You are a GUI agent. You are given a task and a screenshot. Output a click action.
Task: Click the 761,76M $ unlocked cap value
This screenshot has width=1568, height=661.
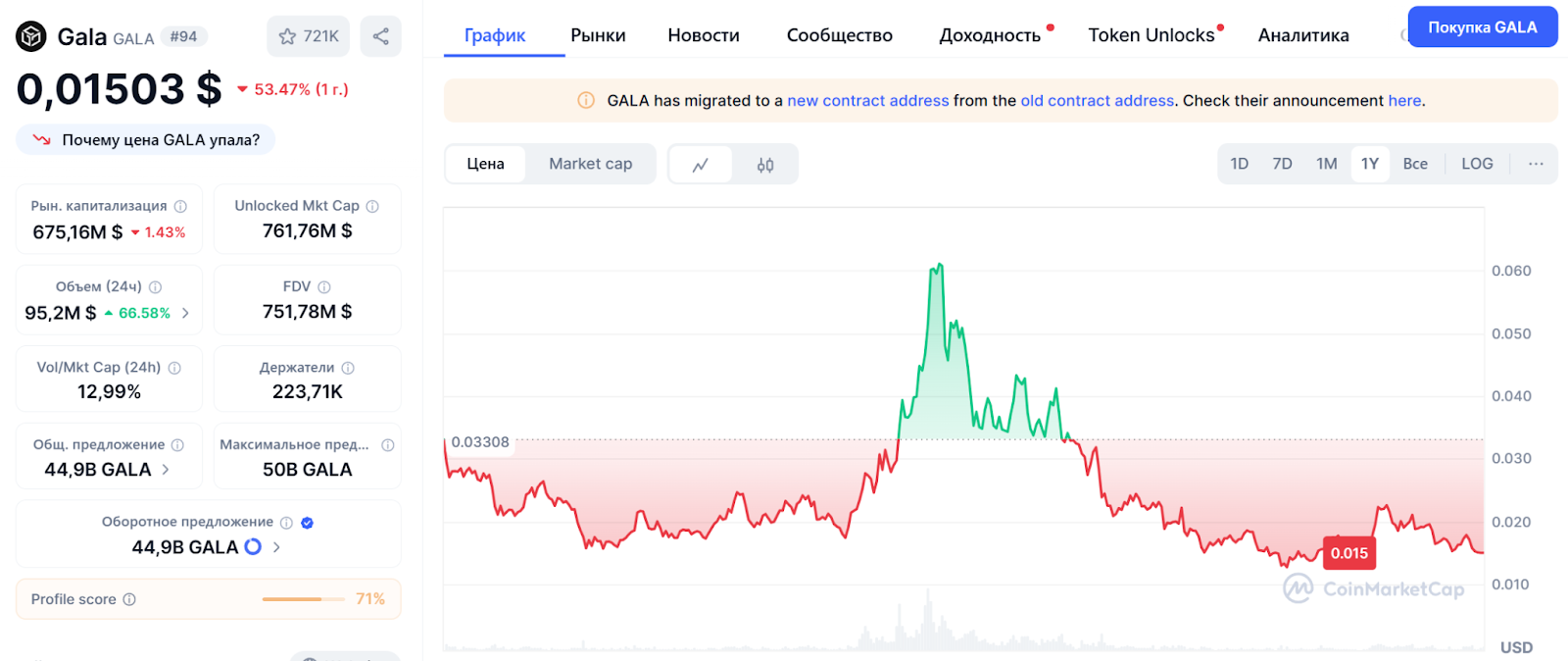pyautogui.click(x=308, y=230)
